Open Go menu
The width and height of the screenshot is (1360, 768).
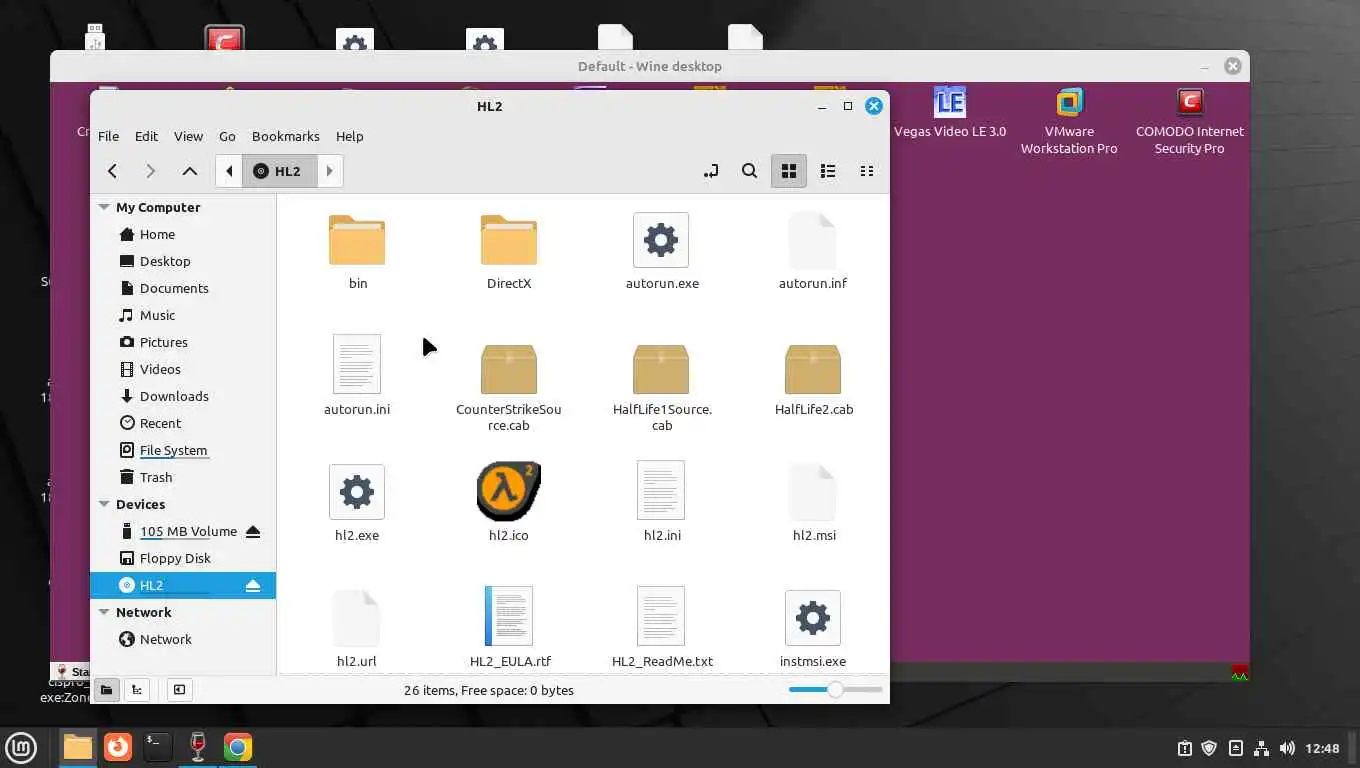coord(227,136)
